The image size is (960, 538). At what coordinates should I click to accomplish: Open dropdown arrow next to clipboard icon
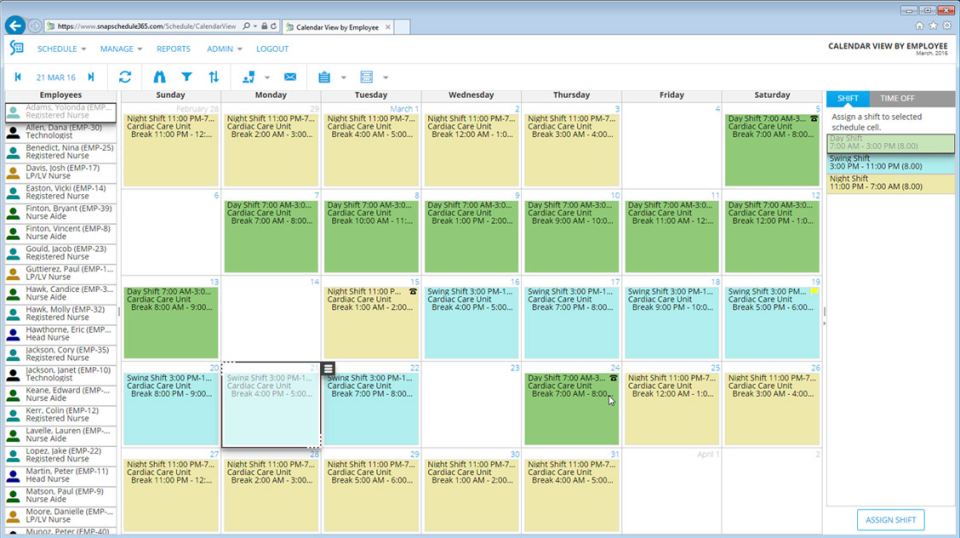tap(343, 78)
